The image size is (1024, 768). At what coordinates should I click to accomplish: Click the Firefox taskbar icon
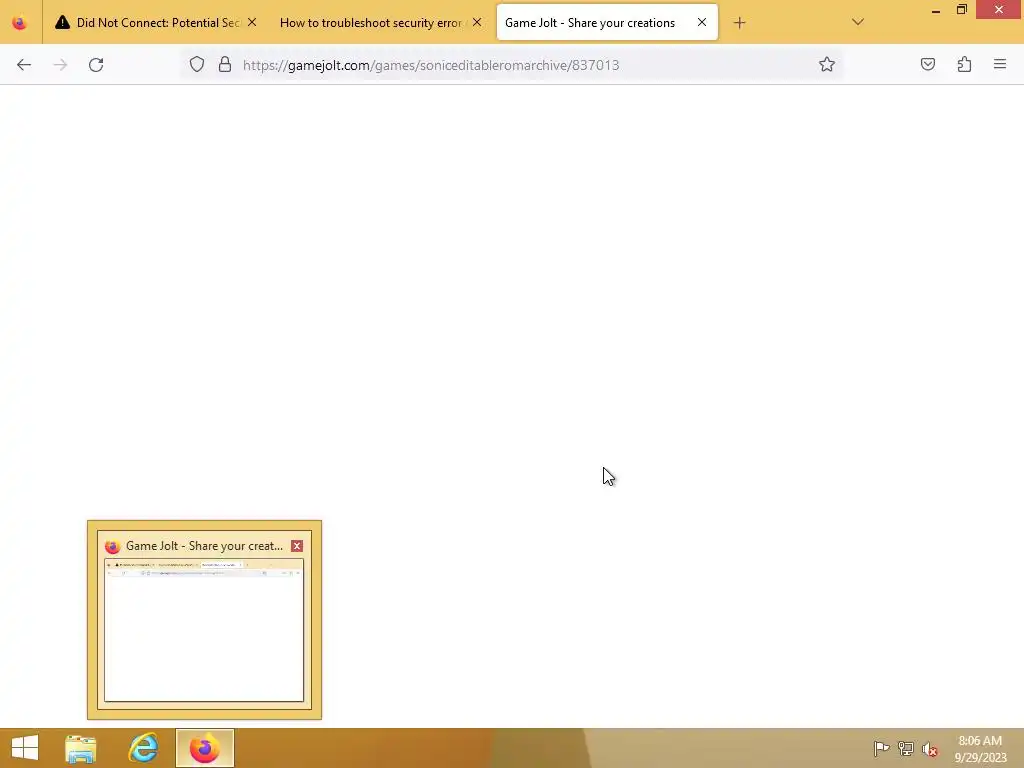(204, 748)
